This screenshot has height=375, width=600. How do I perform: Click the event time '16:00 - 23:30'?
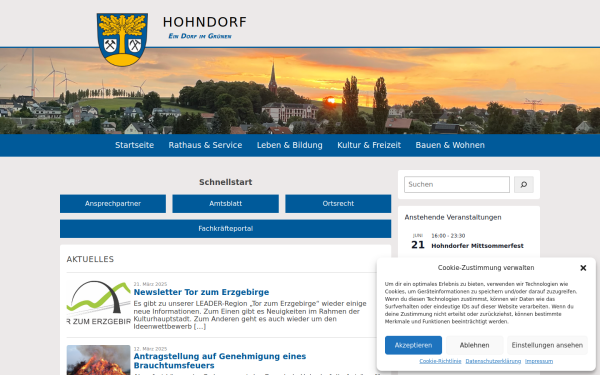tap(448, 236)
